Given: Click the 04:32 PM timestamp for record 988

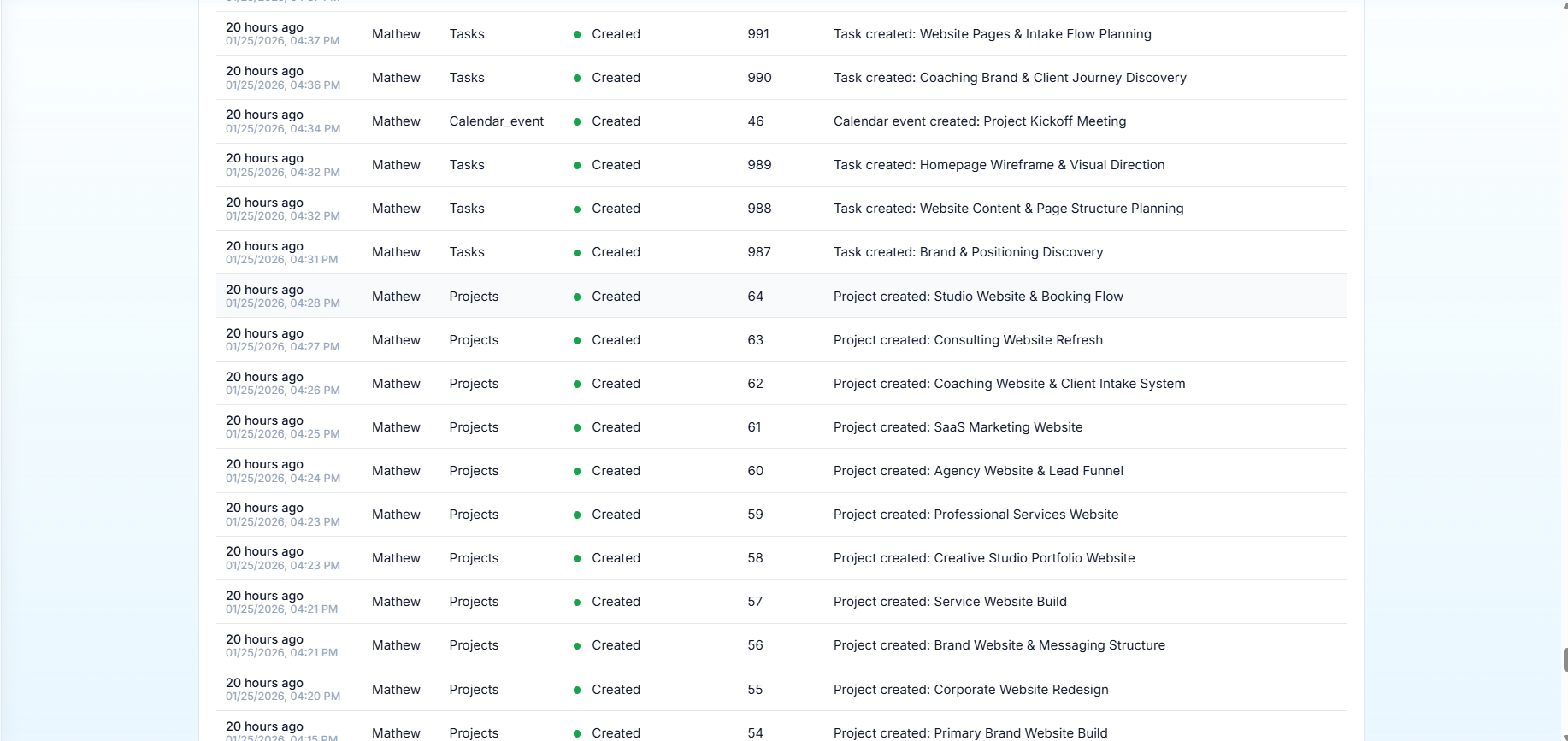Looking at the screenshot, I should pos(283,216).
